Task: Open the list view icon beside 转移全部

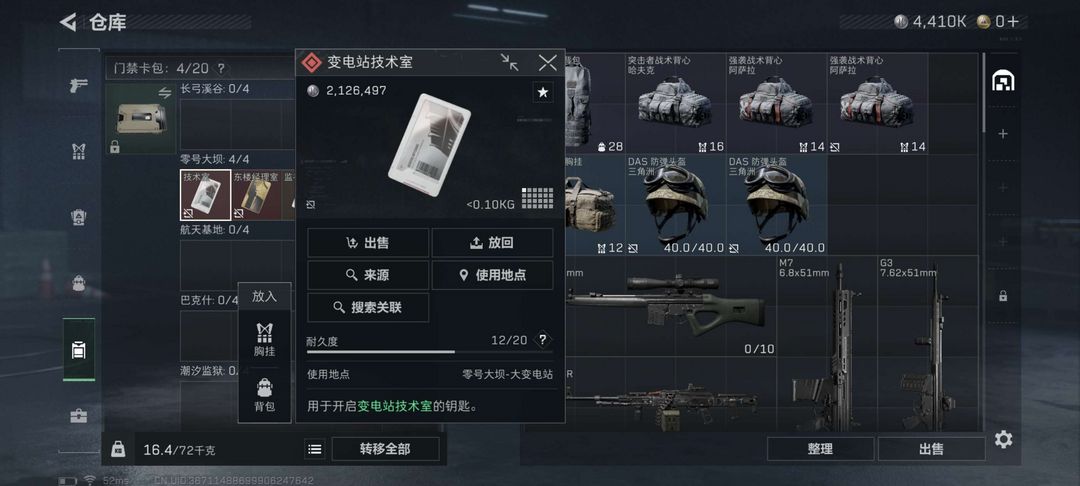Action: tap(315, 450)
